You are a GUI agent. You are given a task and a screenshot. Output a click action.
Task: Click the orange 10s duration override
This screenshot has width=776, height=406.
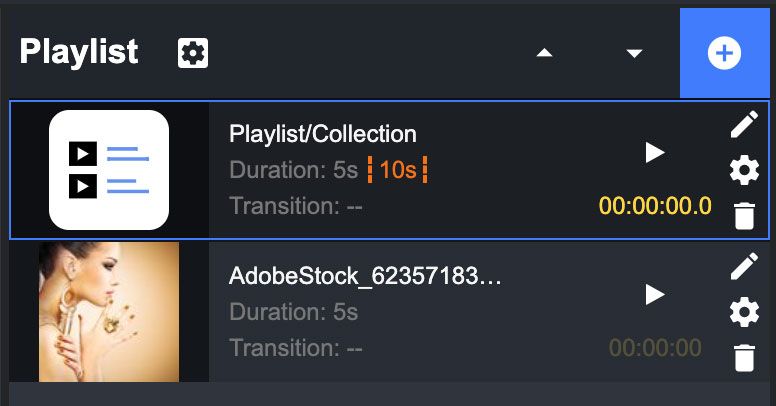pyautogui.click(x=397, y=170)
